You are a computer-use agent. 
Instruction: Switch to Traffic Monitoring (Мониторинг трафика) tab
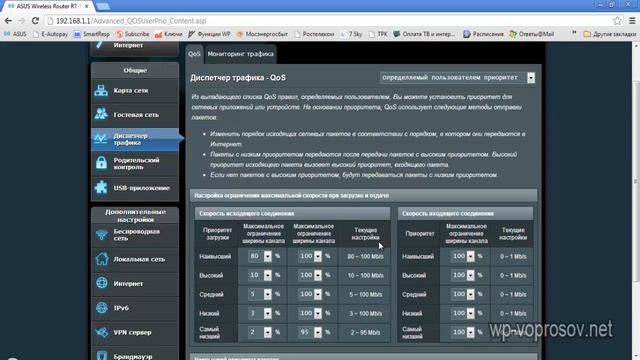point(240,54)
